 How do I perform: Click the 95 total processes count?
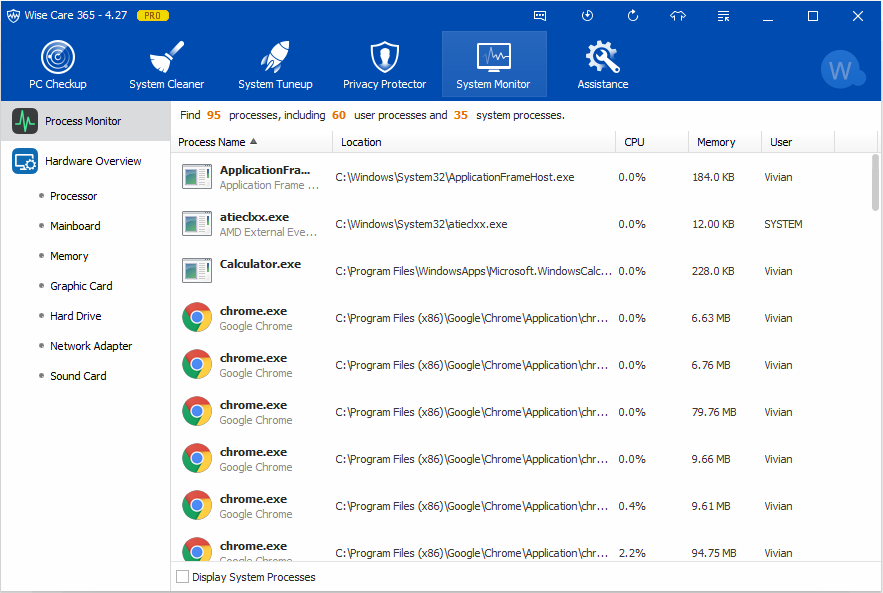click(213, 115)
